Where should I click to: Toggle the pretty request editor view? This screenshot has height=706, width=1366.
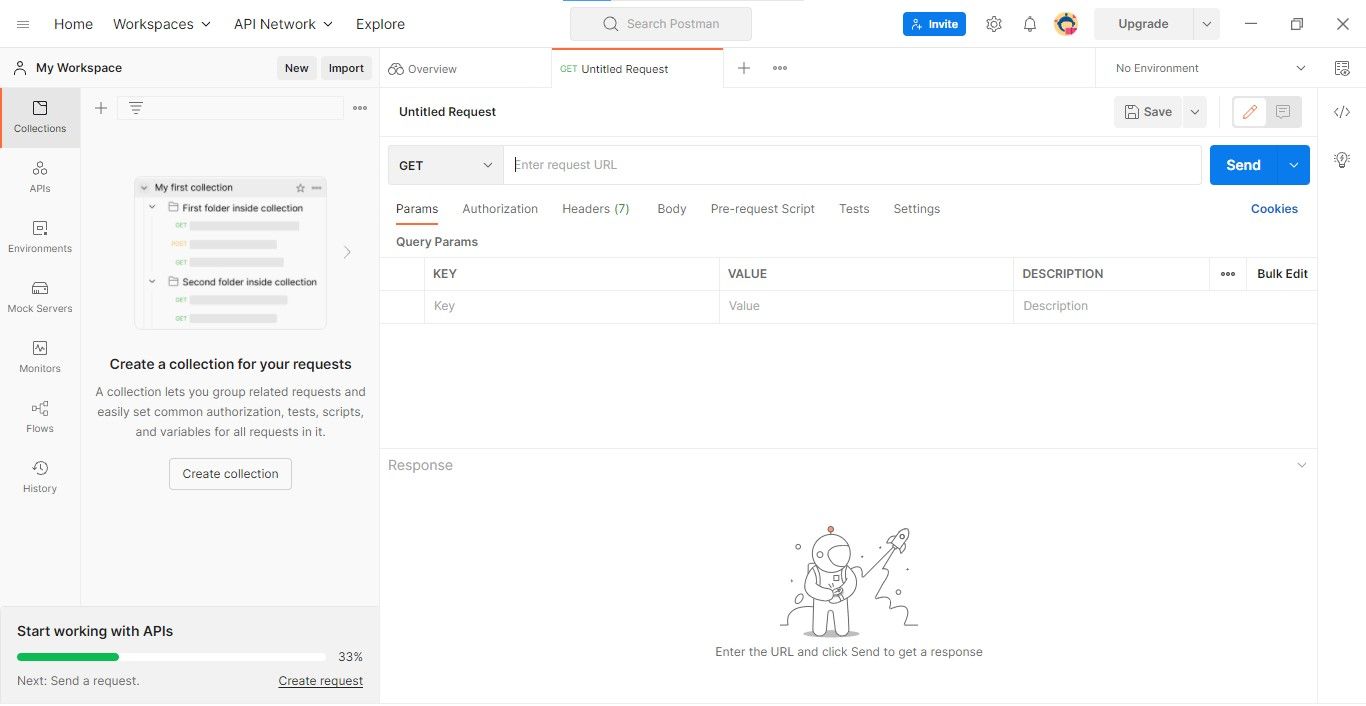1249,112
